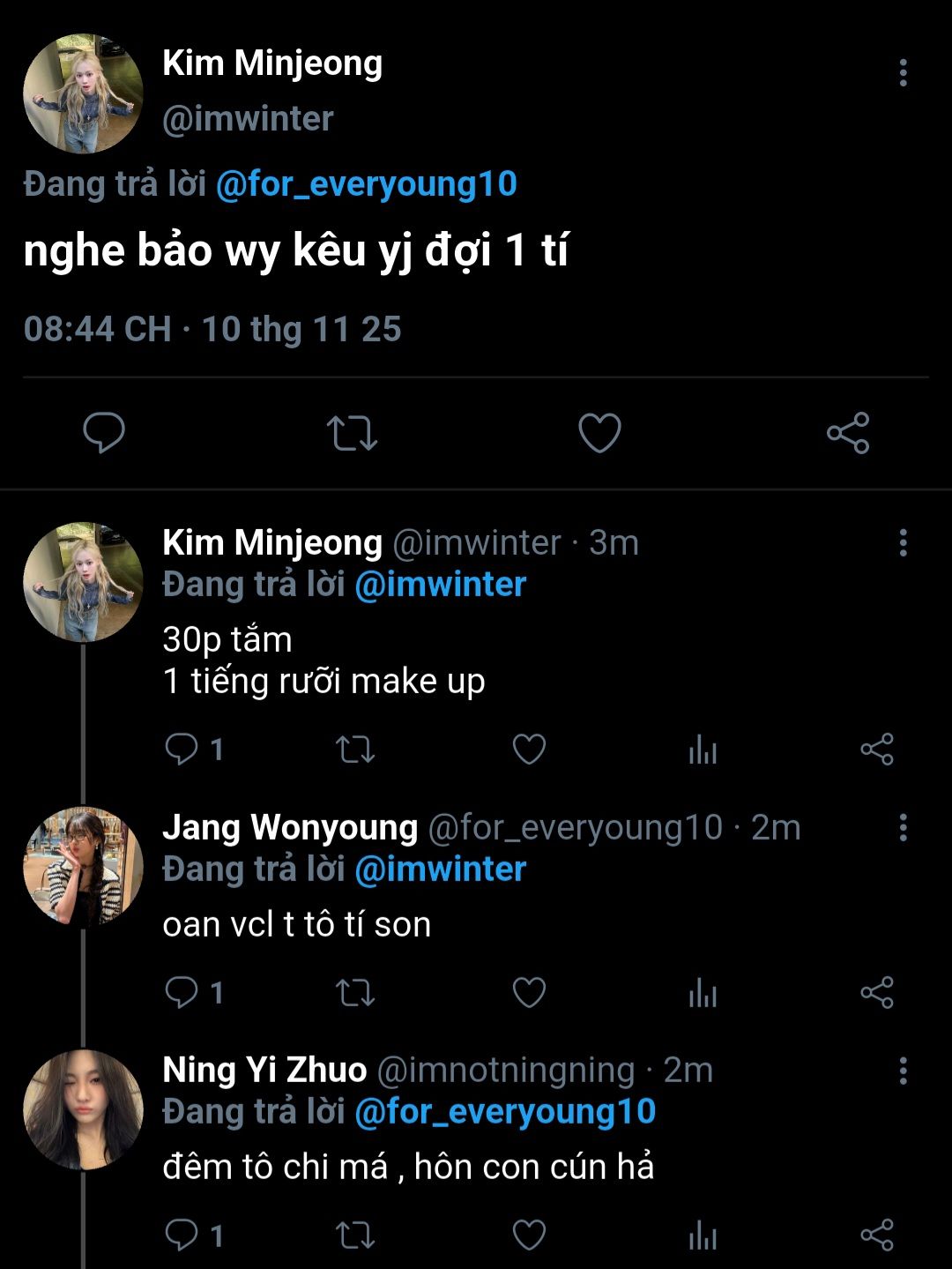This screenshot has width=952, height=1269.
Task: Like the '30p tắm' reply
Action: 529,750
